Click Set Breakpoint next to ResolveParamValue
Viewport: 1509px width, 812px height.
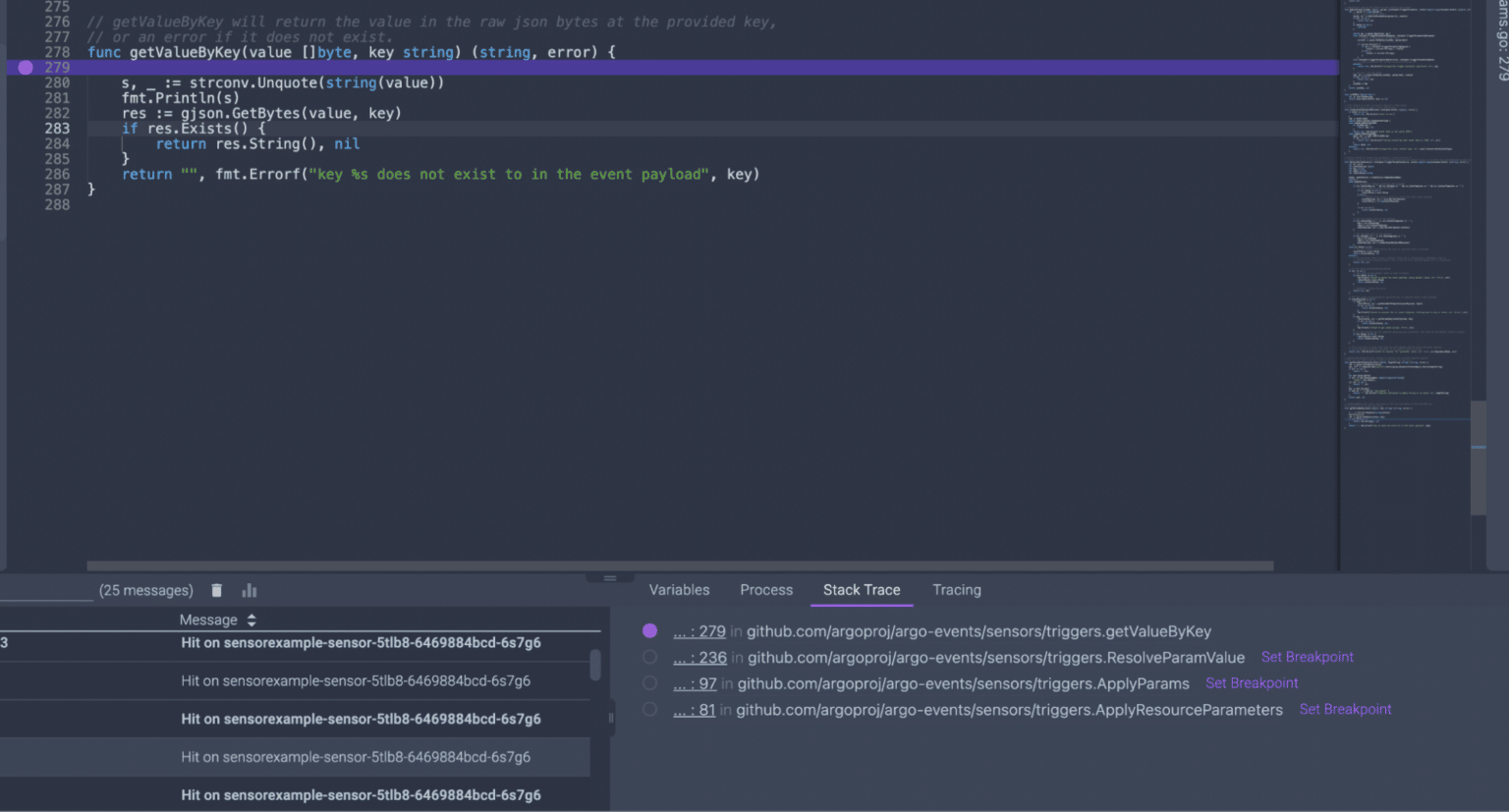pos(1307,657)
